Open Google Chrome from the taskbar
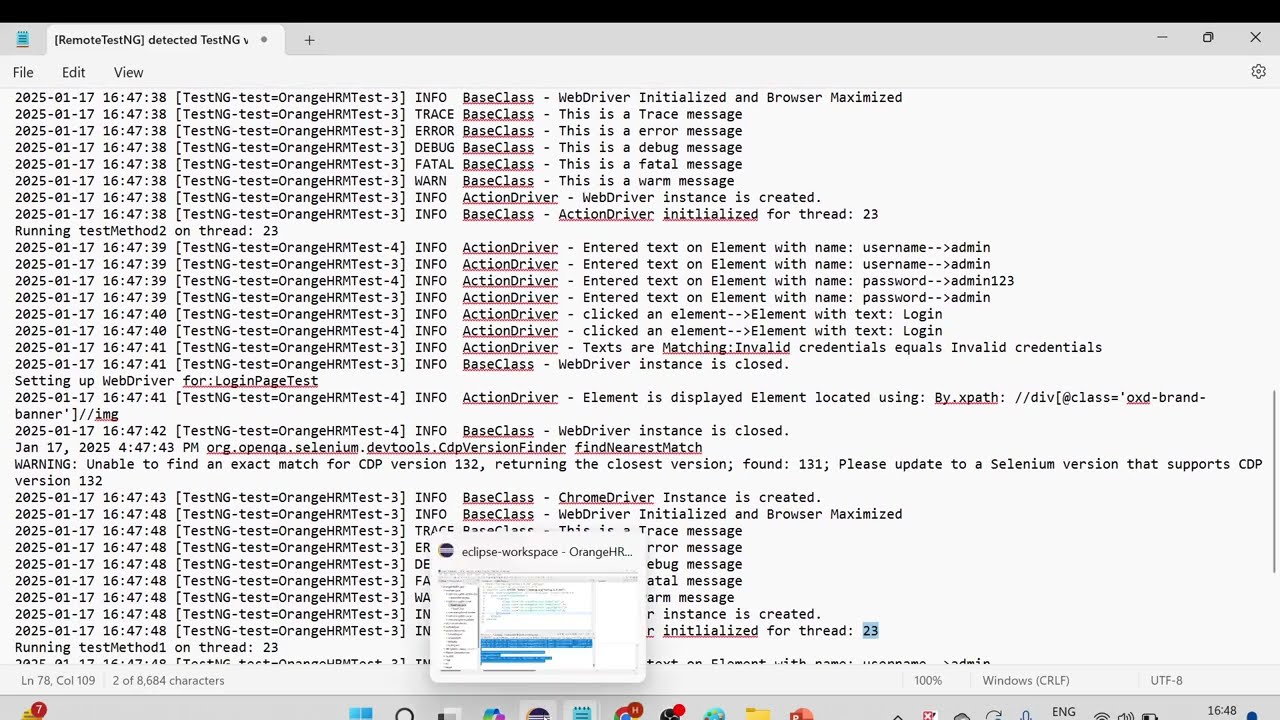 [x=626, y=714]
